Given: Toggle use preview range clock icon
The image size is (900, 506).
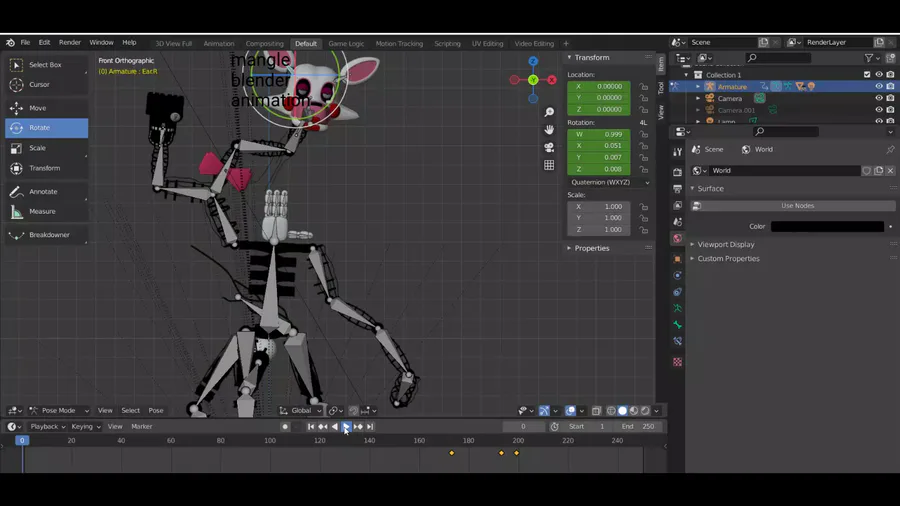Looking at the screenshot, I should coord(554,427).
